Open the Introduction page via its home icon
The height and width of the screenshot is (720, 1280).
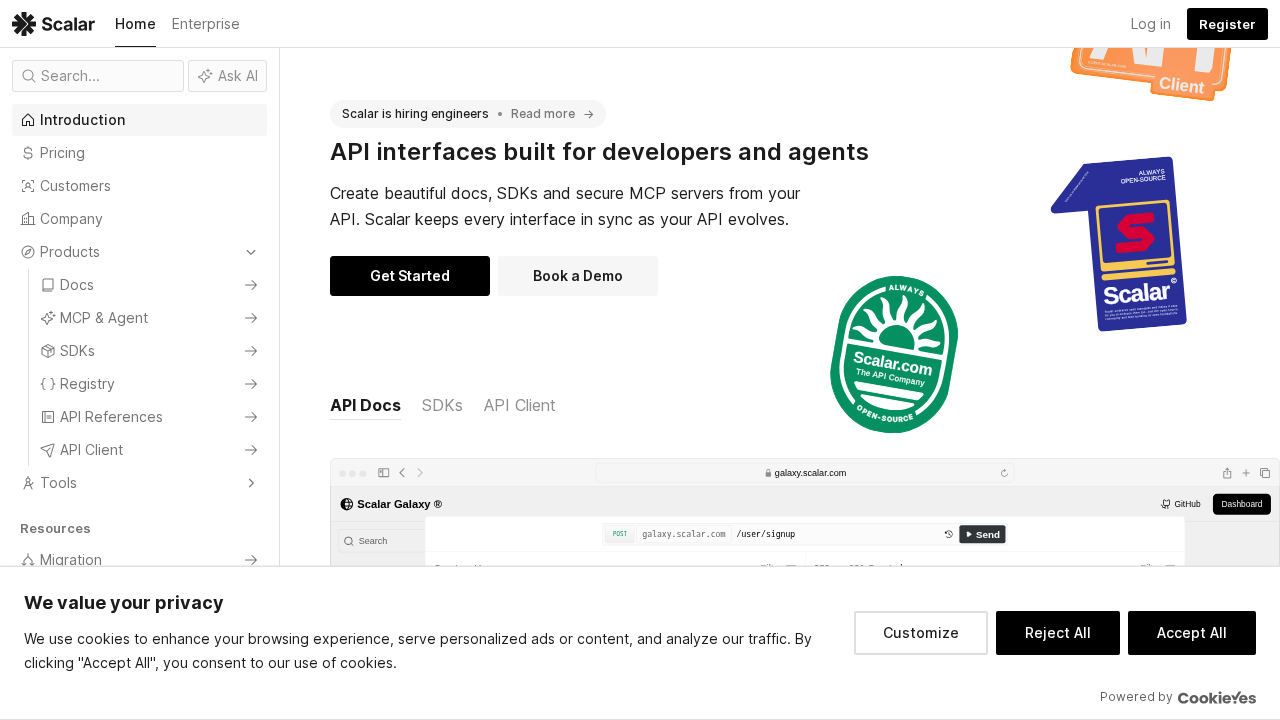(x=28, y=120)
